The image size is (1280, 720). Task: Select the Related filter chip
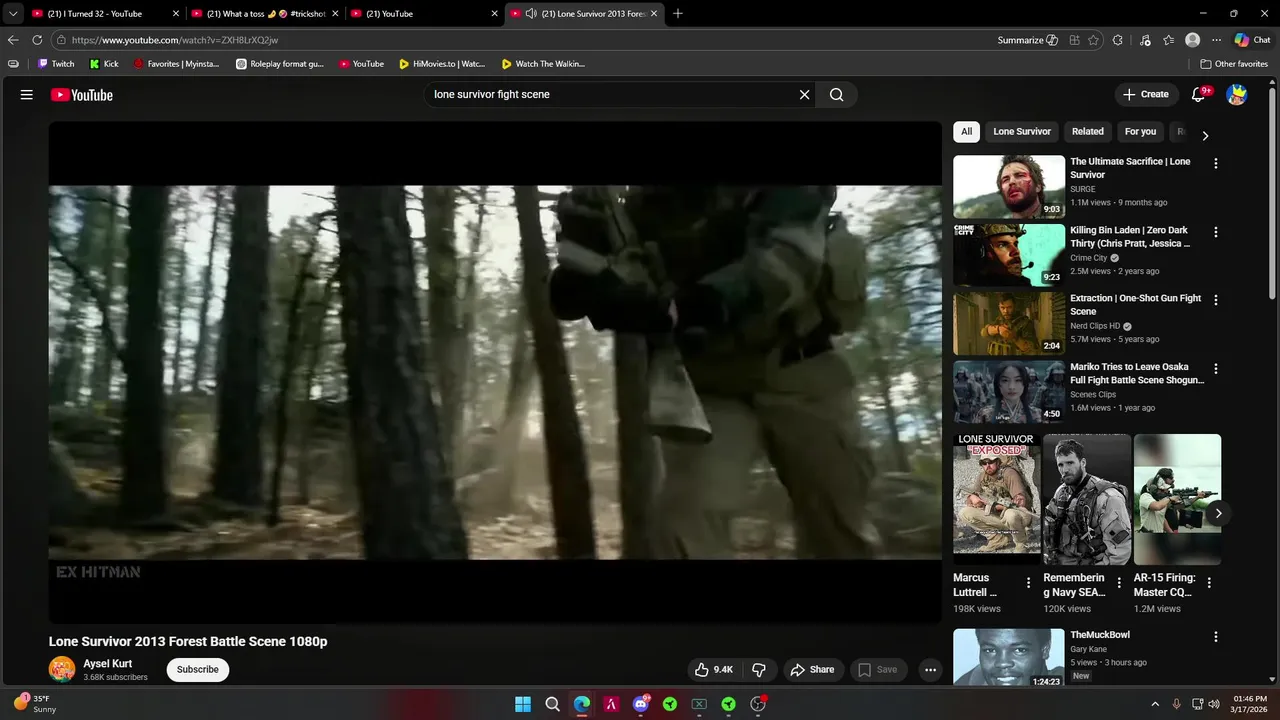1088,131
